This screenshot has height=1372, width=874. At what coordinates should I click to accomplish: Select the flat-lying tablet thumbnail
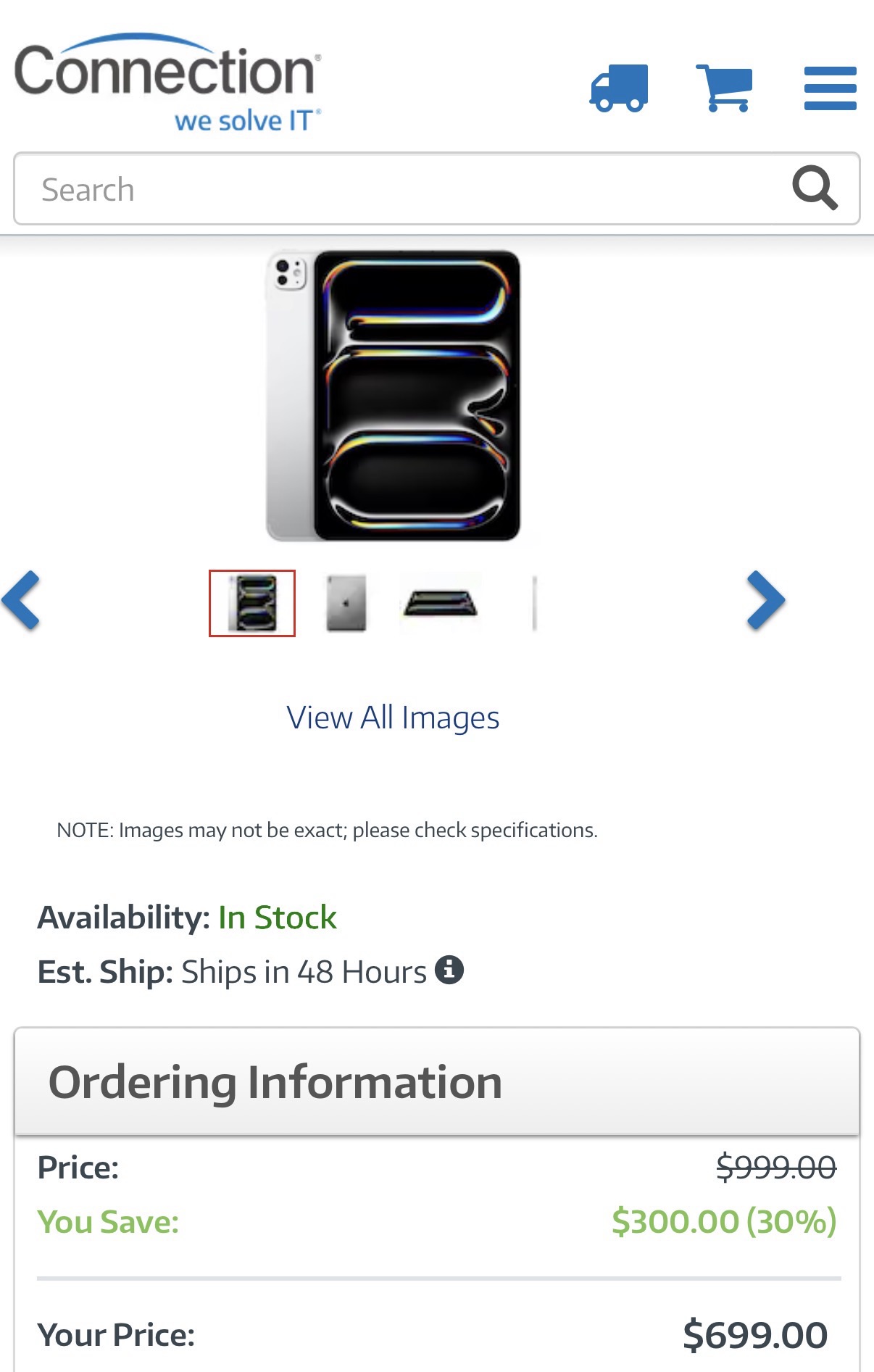click(x=441, y=603)
